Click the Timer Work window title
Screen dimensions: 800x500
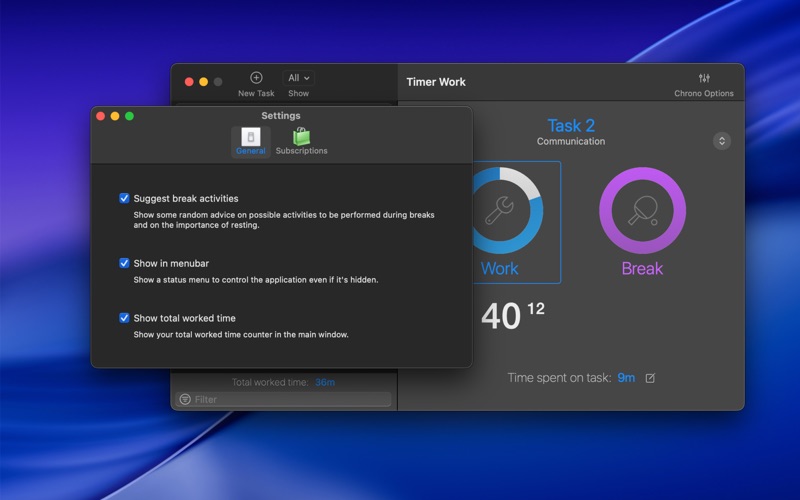click(x=436, y=82)
